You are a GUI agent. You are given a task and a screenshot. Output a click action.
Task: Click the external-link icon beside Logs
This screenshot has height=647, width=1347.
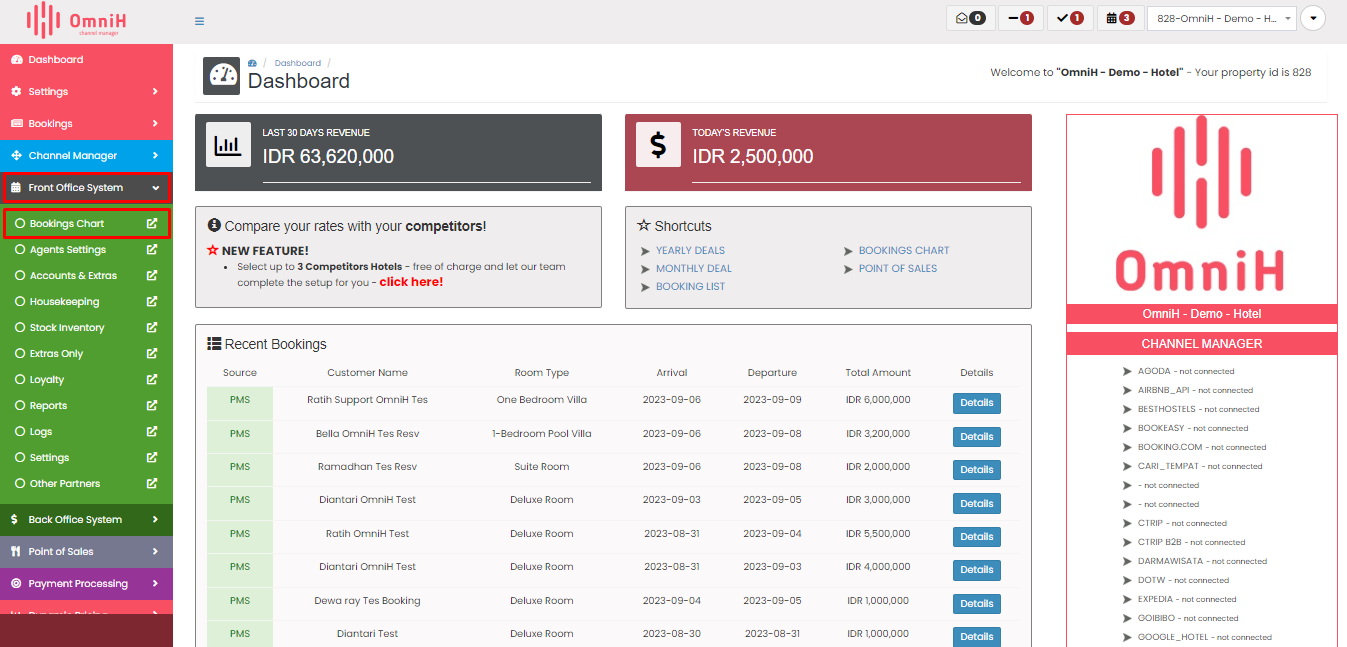click(x=152, y=432)
